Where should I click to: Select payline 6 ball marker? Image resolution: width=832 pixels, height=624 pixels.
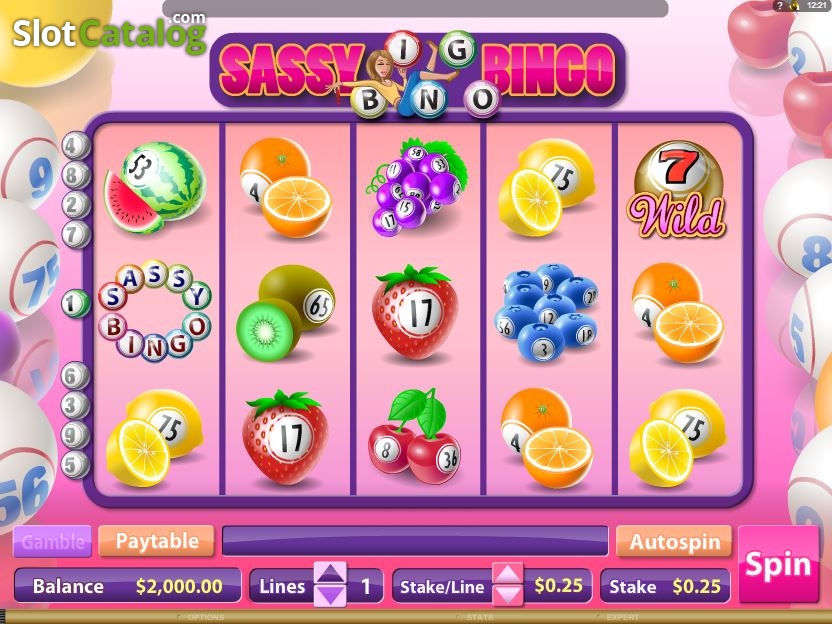point(75,376)
